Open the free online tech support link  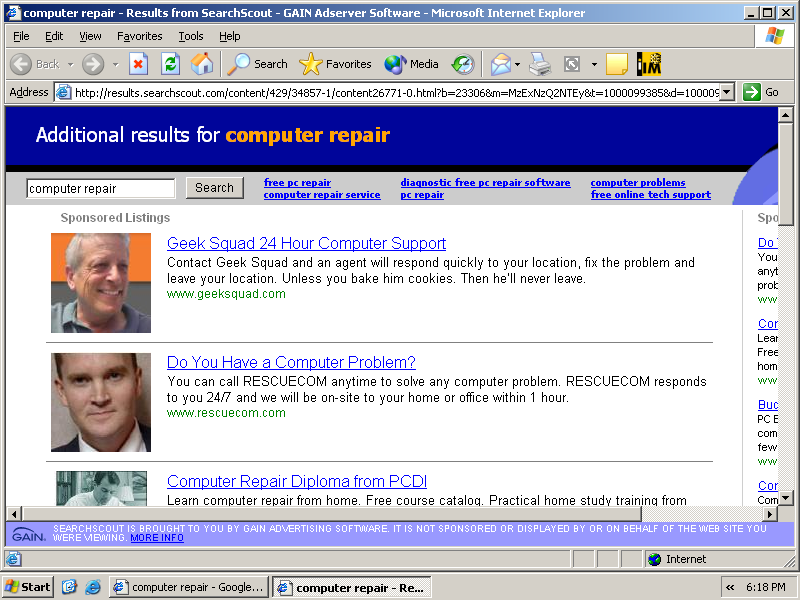click(651, 195)
